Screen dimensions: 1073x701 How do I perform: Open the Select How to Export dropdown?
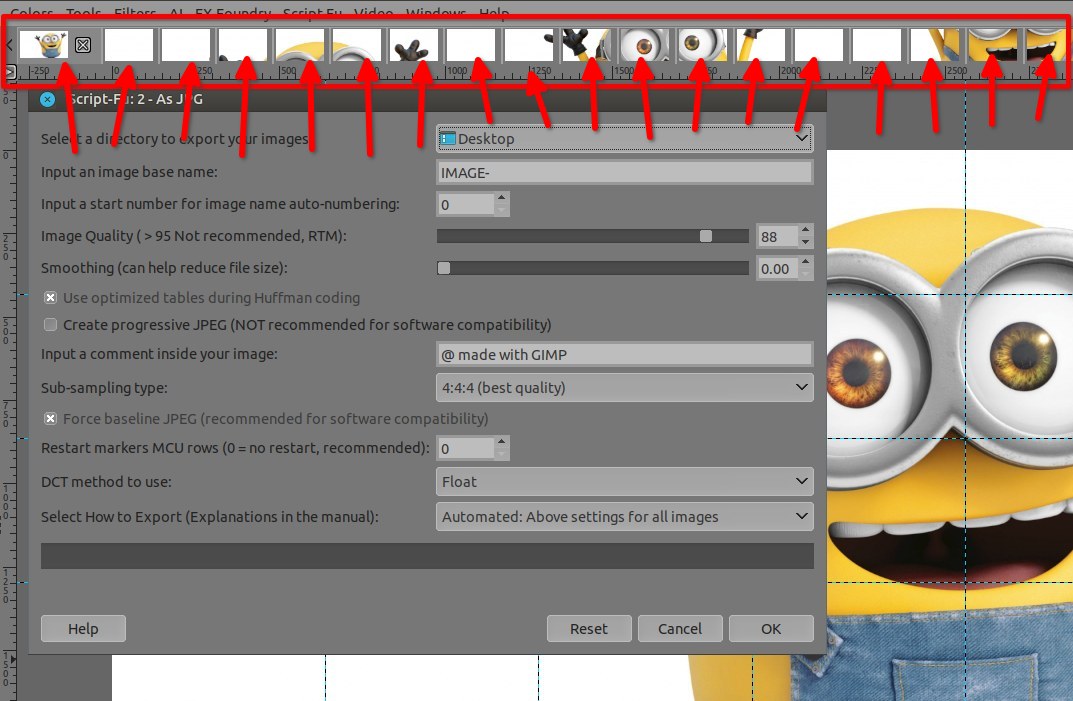(624, 516)
